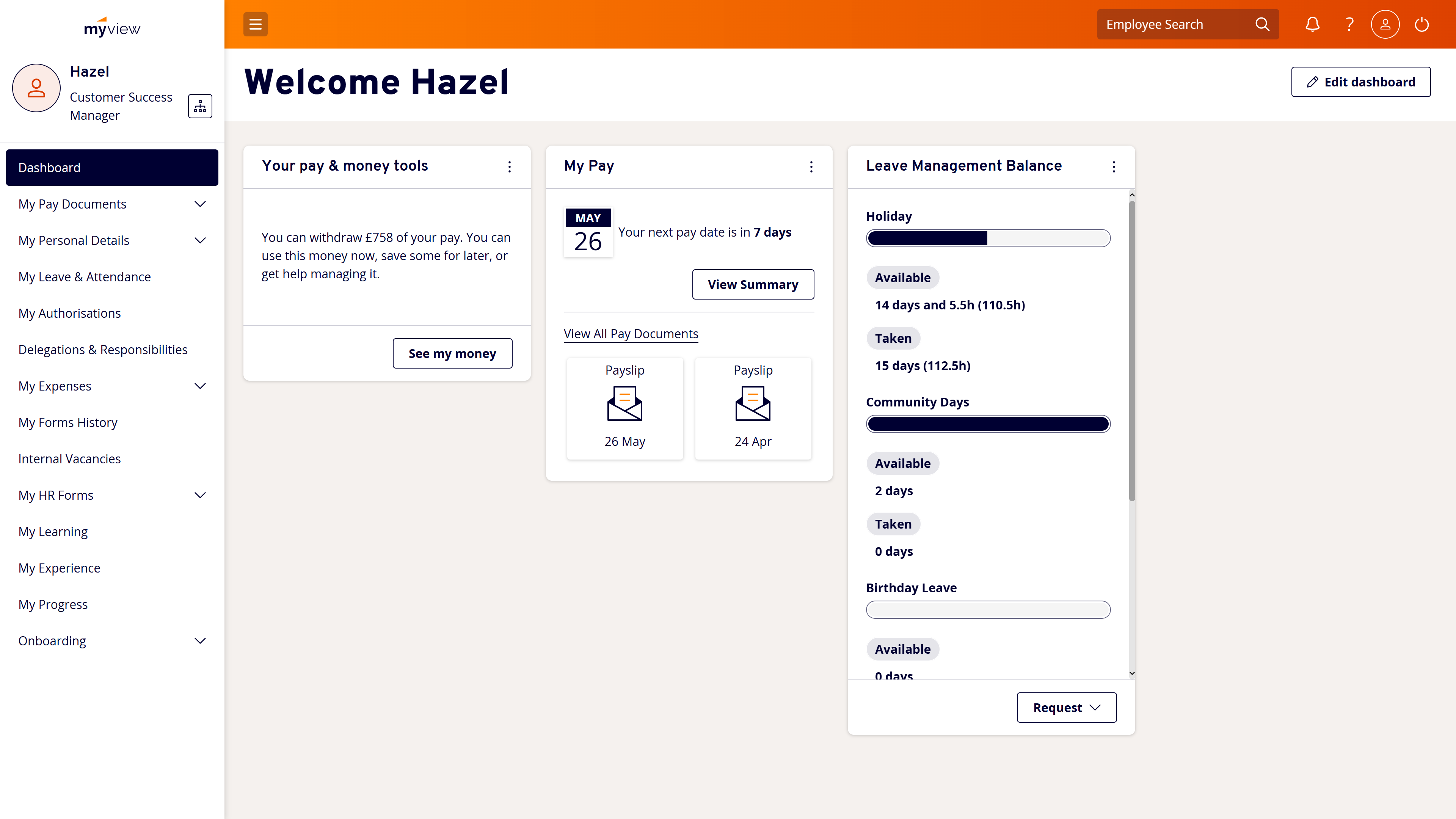Open help question mark icon
Image resolution: width=1456 pixels, height=819 pixels.
(1349, 24)
